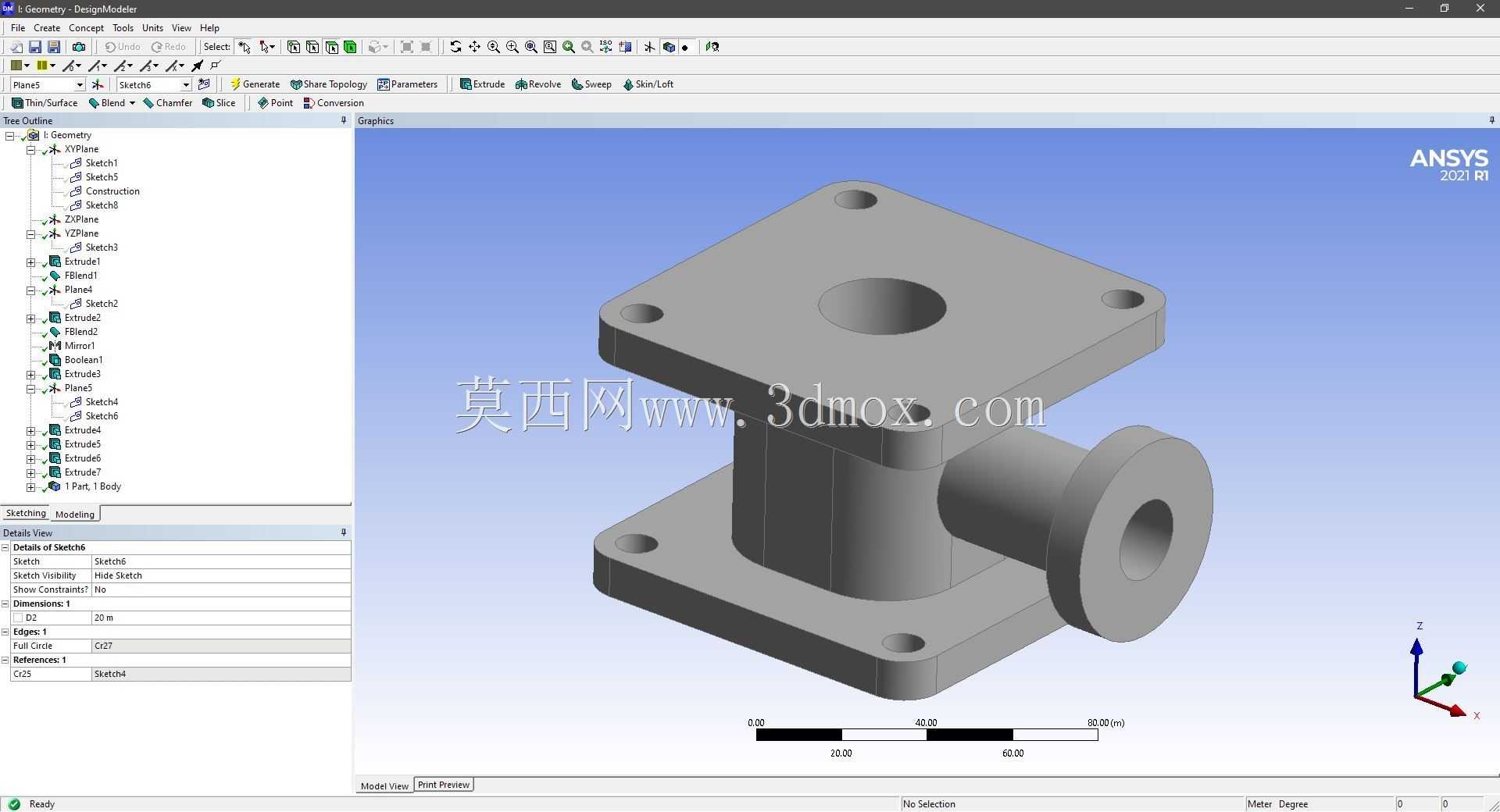Open the Plane5 active plane dropdown
This screenshot has height=812, width=1500.
point(79,84)
